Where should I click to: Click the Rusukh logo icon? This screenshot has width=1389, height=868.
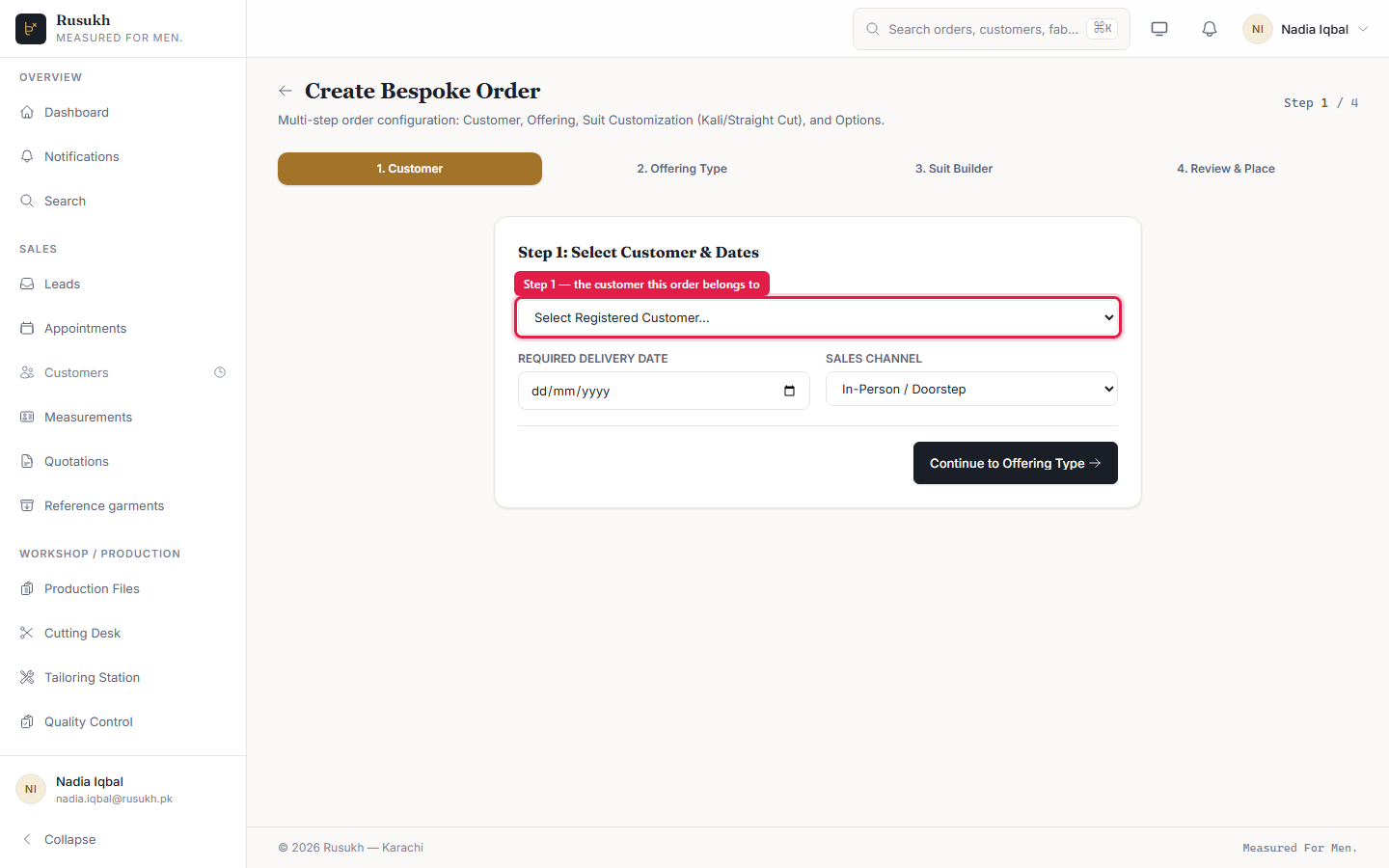tap(31, 29)
